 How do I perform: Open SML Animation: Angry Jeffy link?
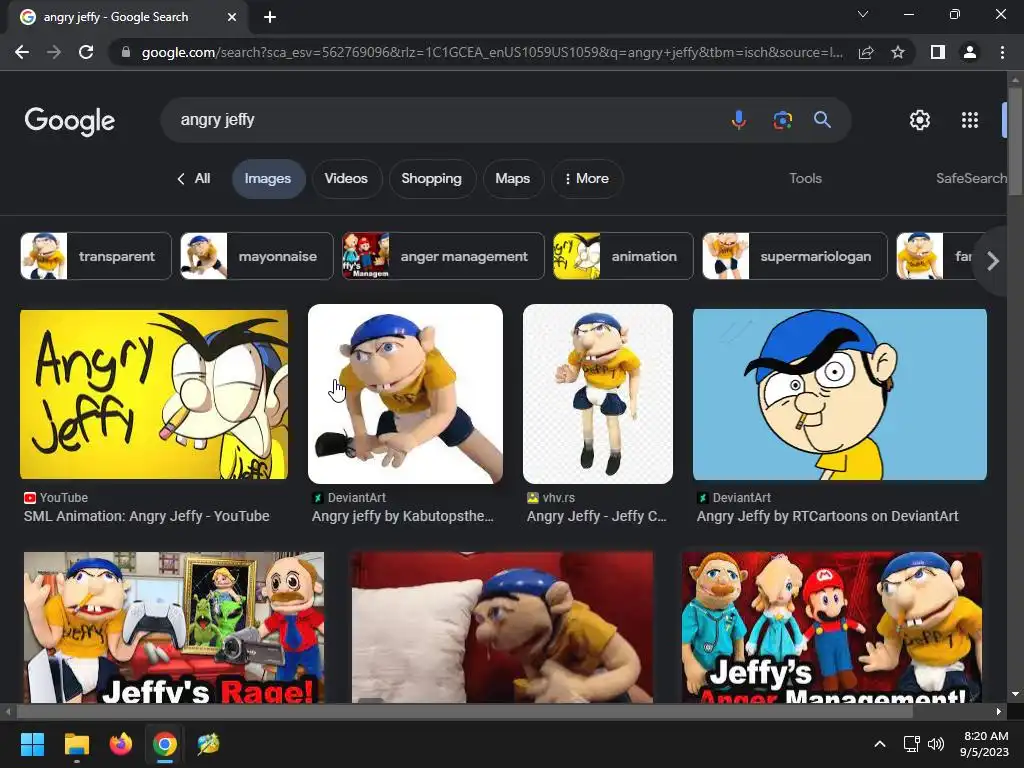point(146,516)
